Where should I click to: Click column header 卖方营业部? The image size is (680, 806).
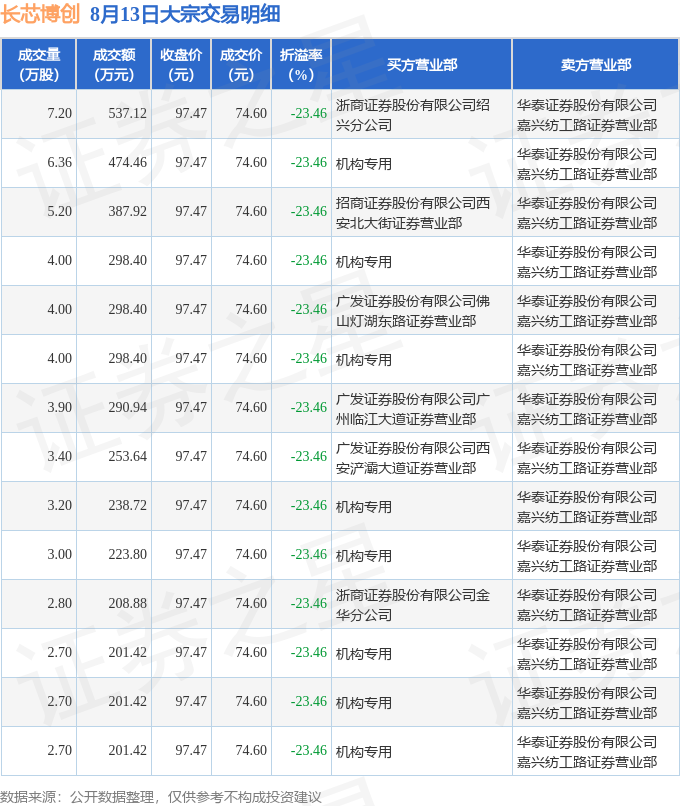(596, 65)
